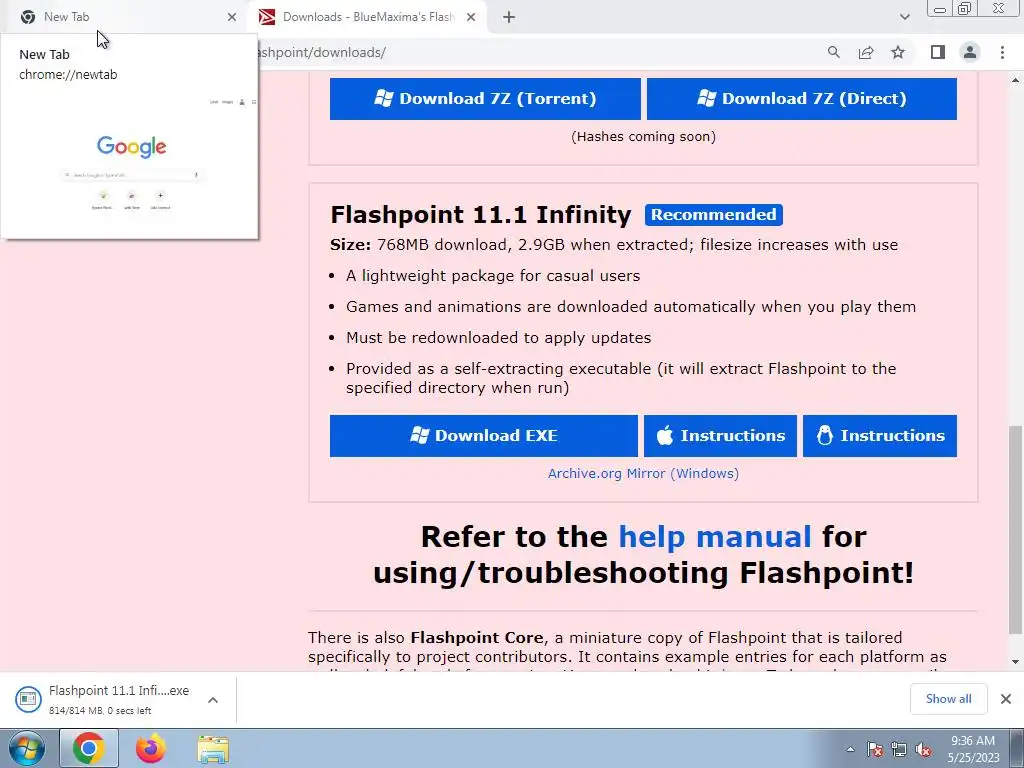This screenshot has width=1024, height=768.
Task: Toggle the browser side panel icon
Action: click(938, 52)
